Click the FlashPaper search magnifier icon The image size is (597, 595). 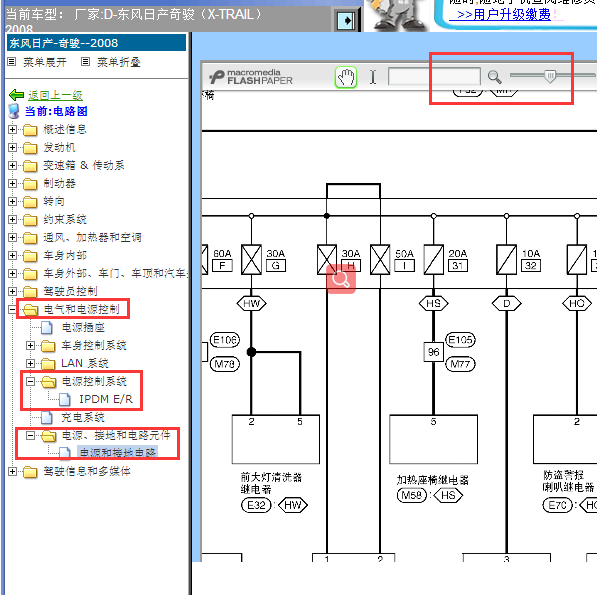pyautogui.click(x=494, y=77)
